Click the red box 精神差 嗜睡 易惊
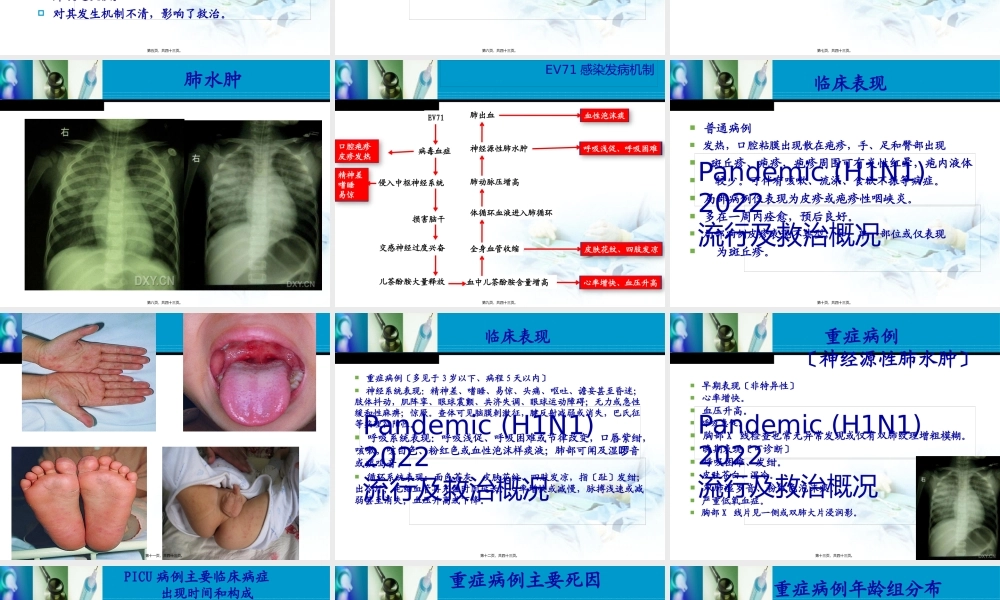 pyautogui.click(x=352, y=185)
